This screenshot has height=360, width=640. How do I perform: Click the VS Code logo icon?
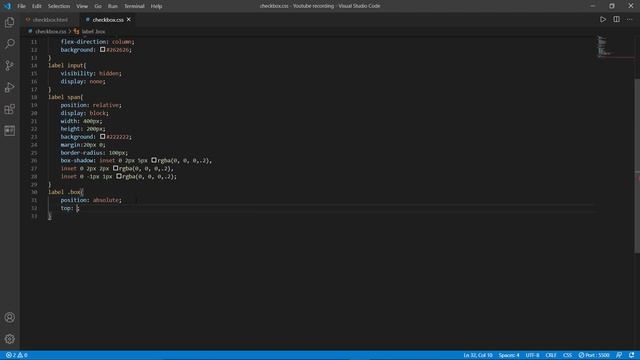[7, 6]
